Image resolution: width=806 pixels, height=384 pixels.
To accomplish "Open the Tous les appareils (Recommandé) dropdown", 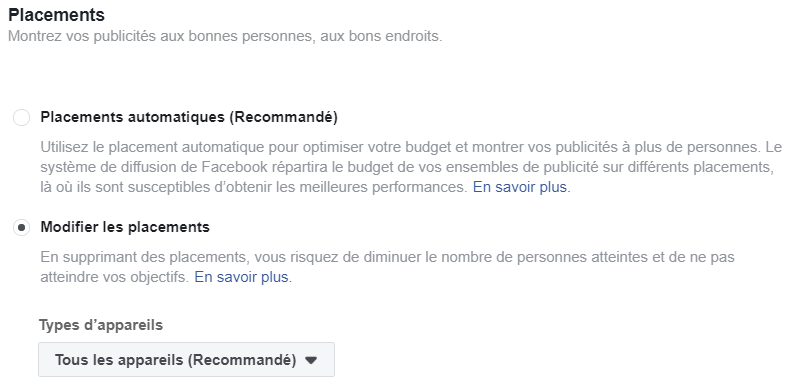I will [186, 360].
